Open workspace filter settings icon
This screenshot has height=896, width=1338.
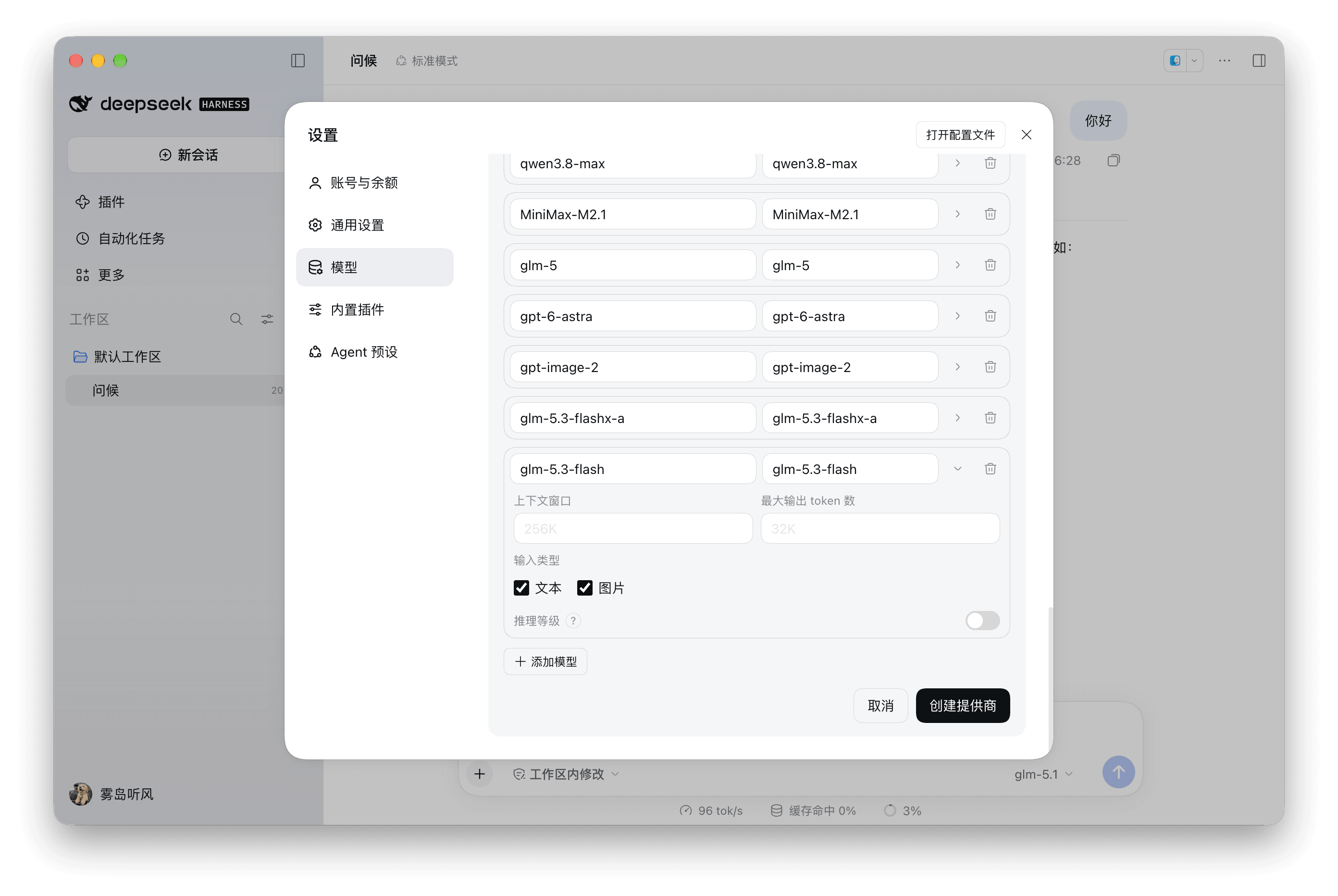(267, 319)
